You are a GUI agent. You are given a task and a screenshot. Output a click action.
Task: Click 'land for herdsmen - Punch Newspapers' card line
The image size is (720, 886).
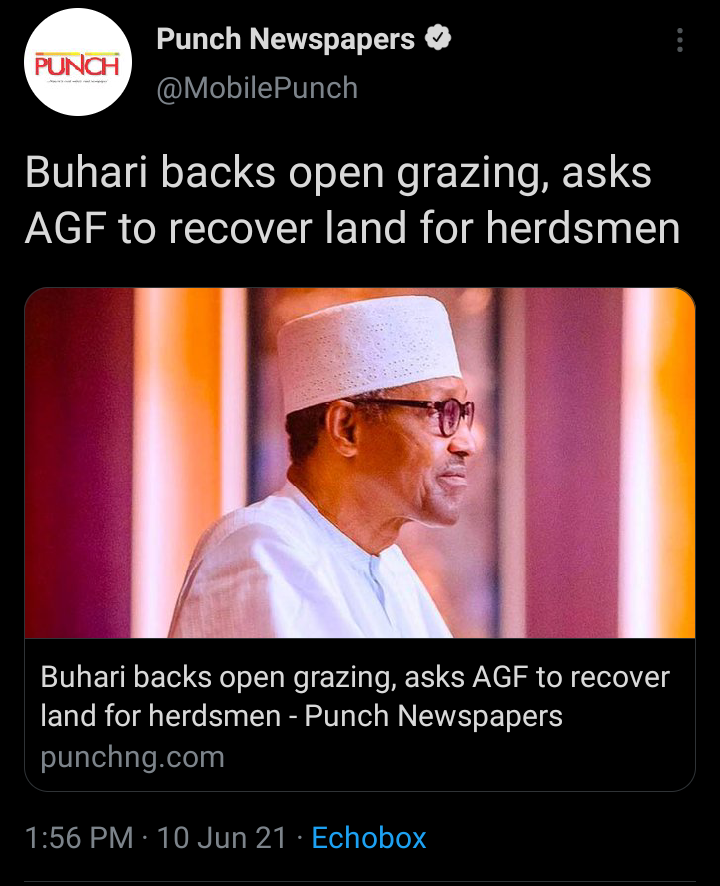click(x=301, y=716)
